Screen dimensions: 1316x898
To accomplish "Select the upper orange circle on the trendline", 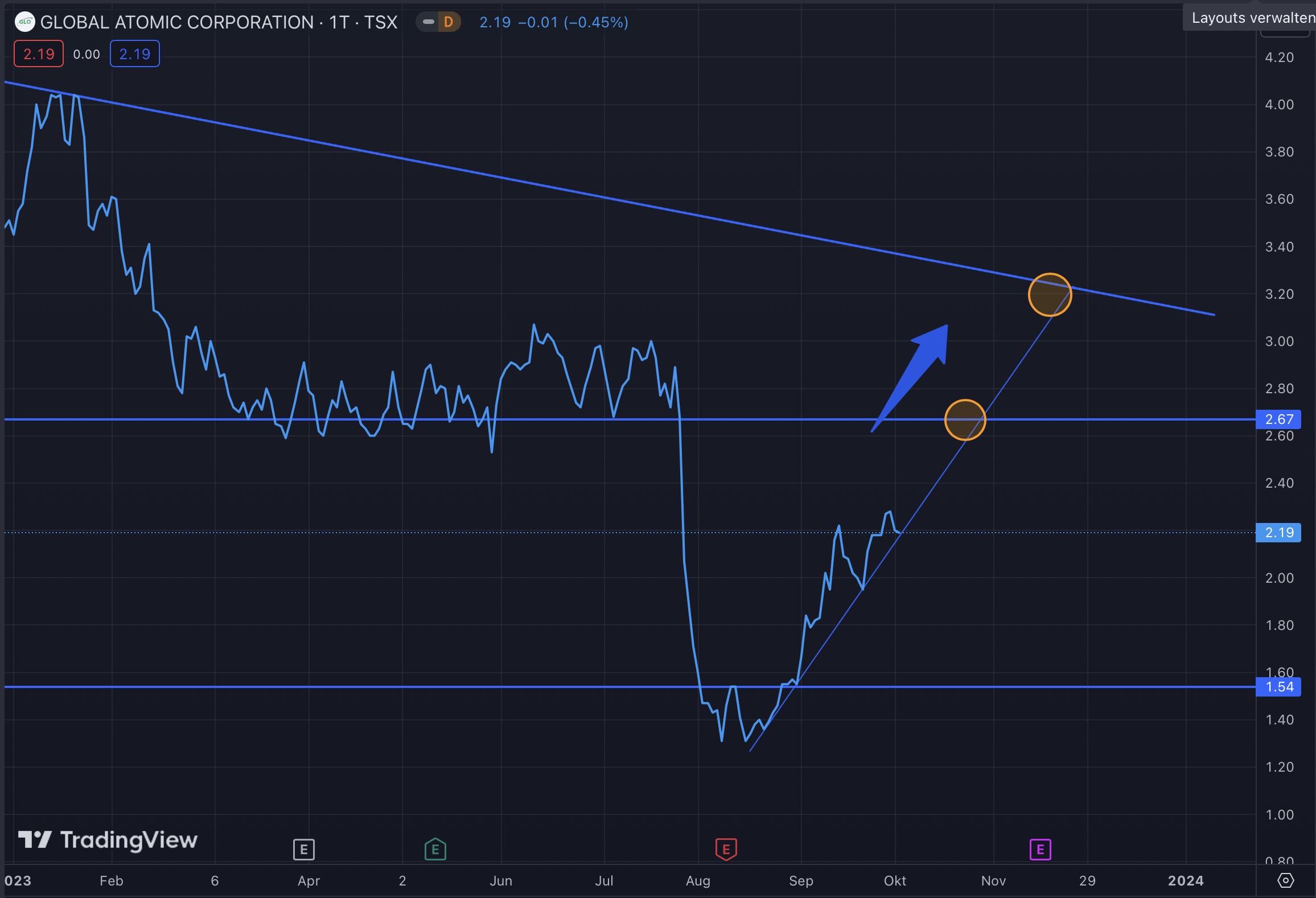I will point(1050,295).
